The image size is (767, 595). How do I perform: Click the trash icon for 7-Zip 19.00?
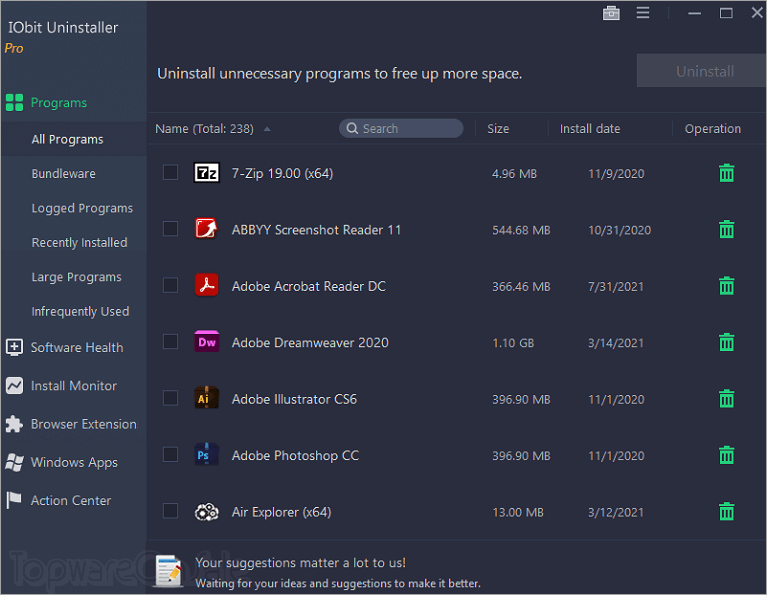[726, 173]
